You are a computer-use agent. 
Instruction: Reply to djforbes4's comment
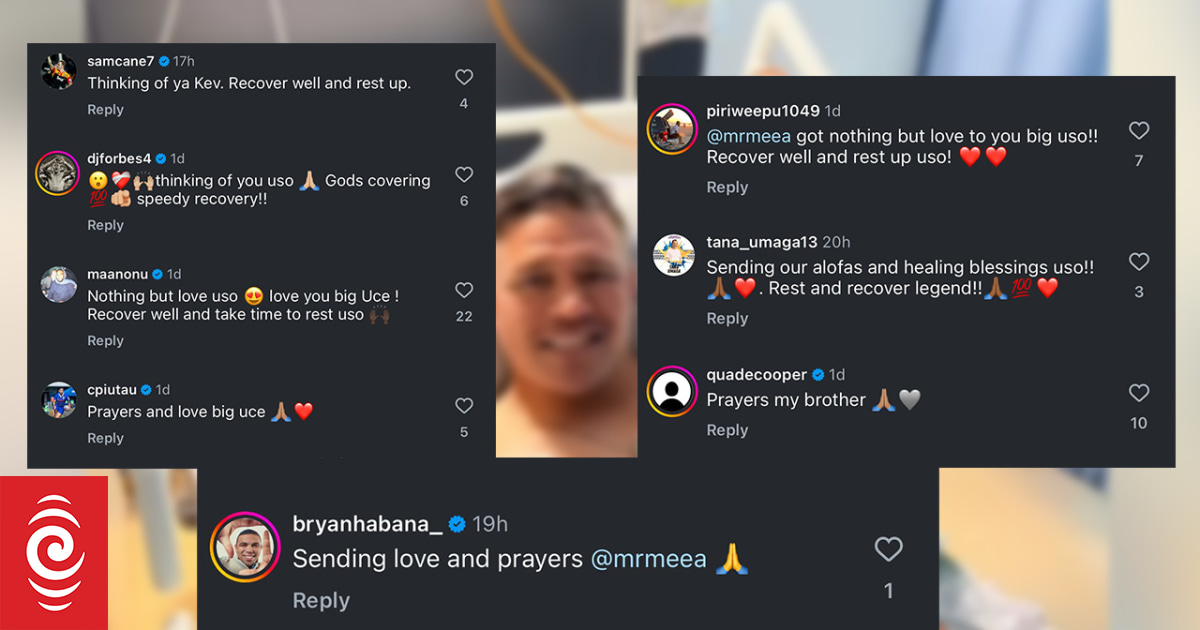[105, 225]
